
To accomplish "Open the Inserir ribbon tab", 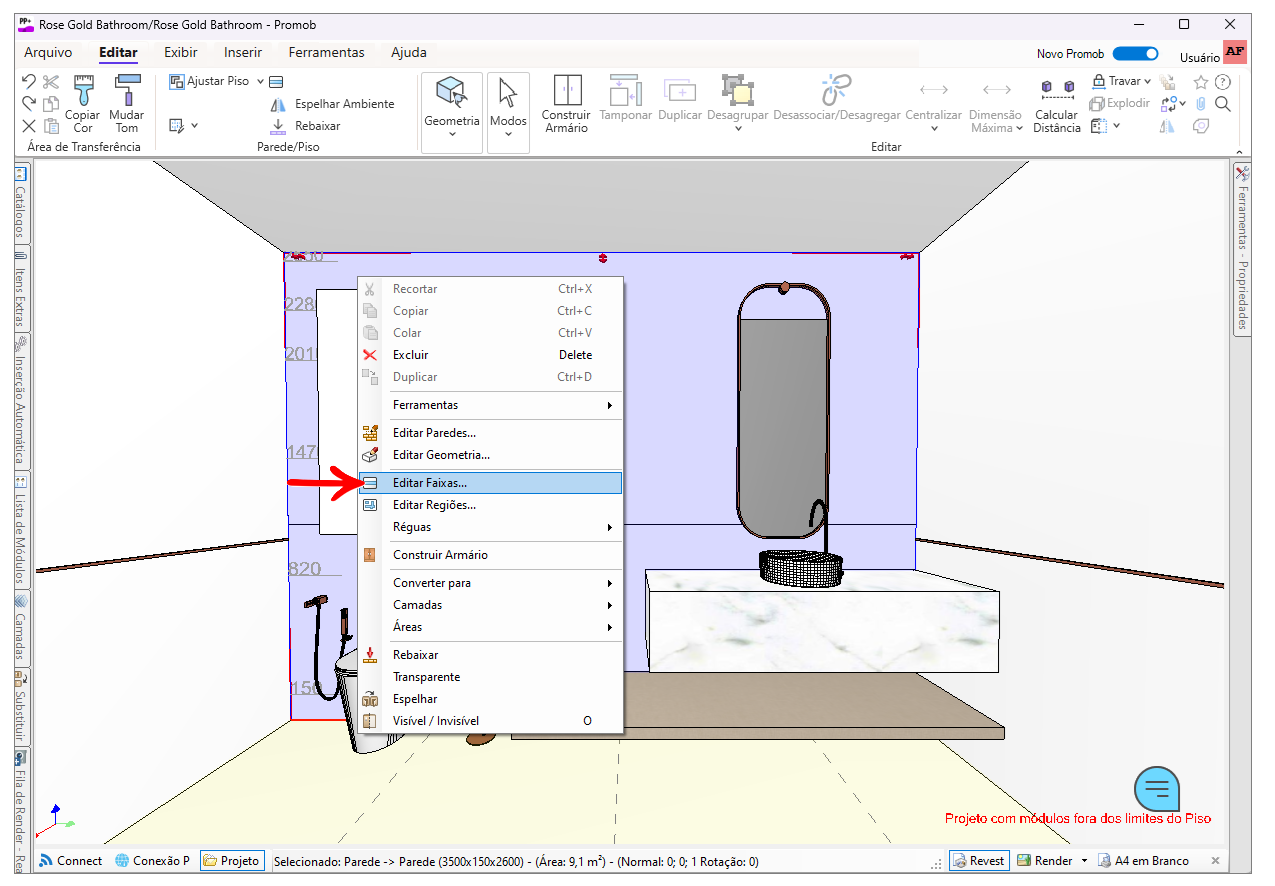I will coord(243,53).
